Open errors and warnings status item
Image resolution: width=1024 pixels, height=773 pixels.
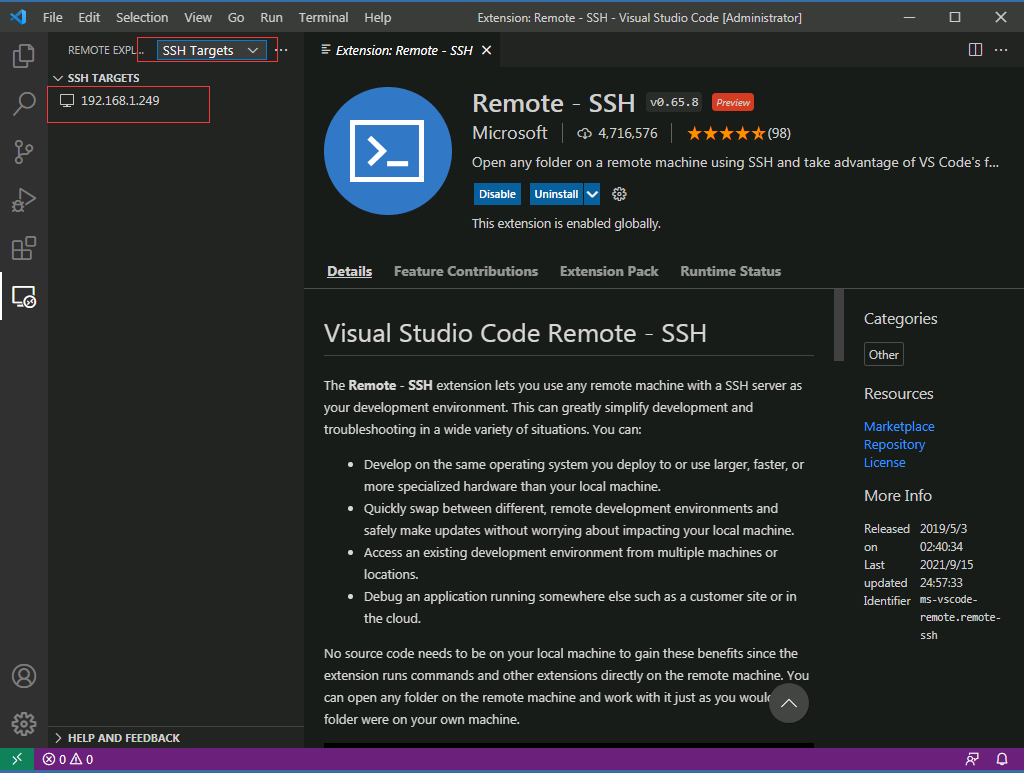click(x=68, y=759)
